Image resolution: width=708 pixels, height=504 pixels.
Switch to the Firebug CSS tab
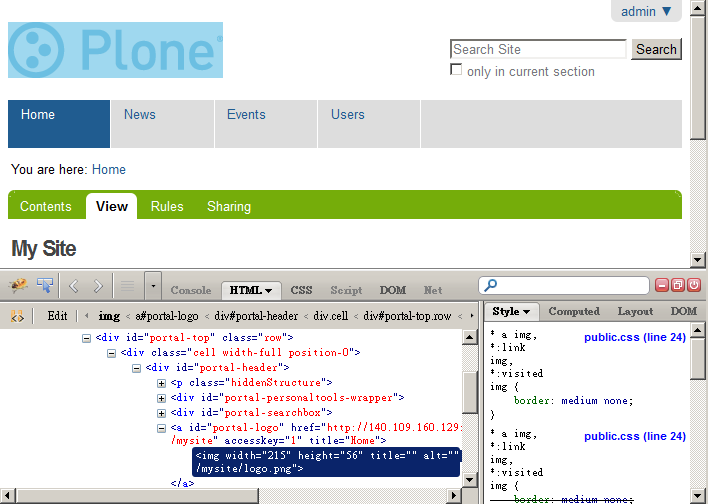click(301, 290)
